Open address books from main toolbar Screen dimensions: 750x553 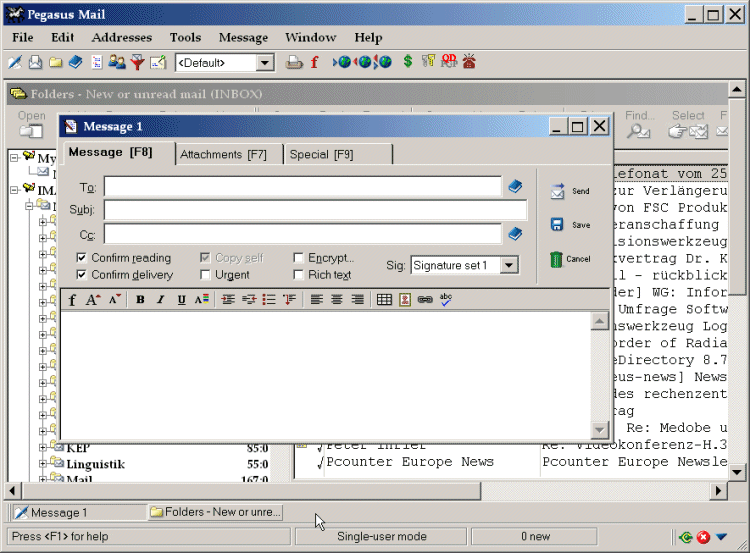(76, 62)
